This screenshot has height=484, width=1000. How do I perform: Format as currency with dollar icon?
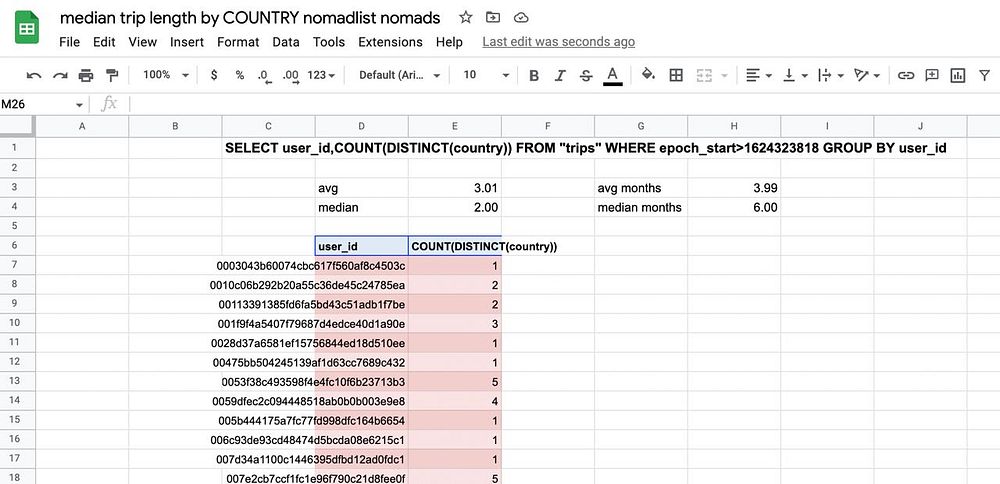pos(214,75)
